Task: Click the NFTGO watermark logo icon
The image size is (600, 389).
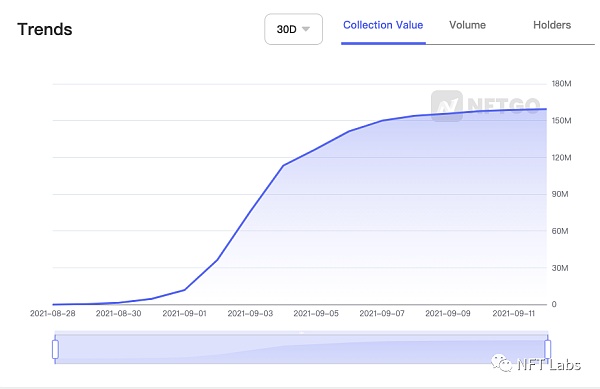Action: [x=447, y=106]
